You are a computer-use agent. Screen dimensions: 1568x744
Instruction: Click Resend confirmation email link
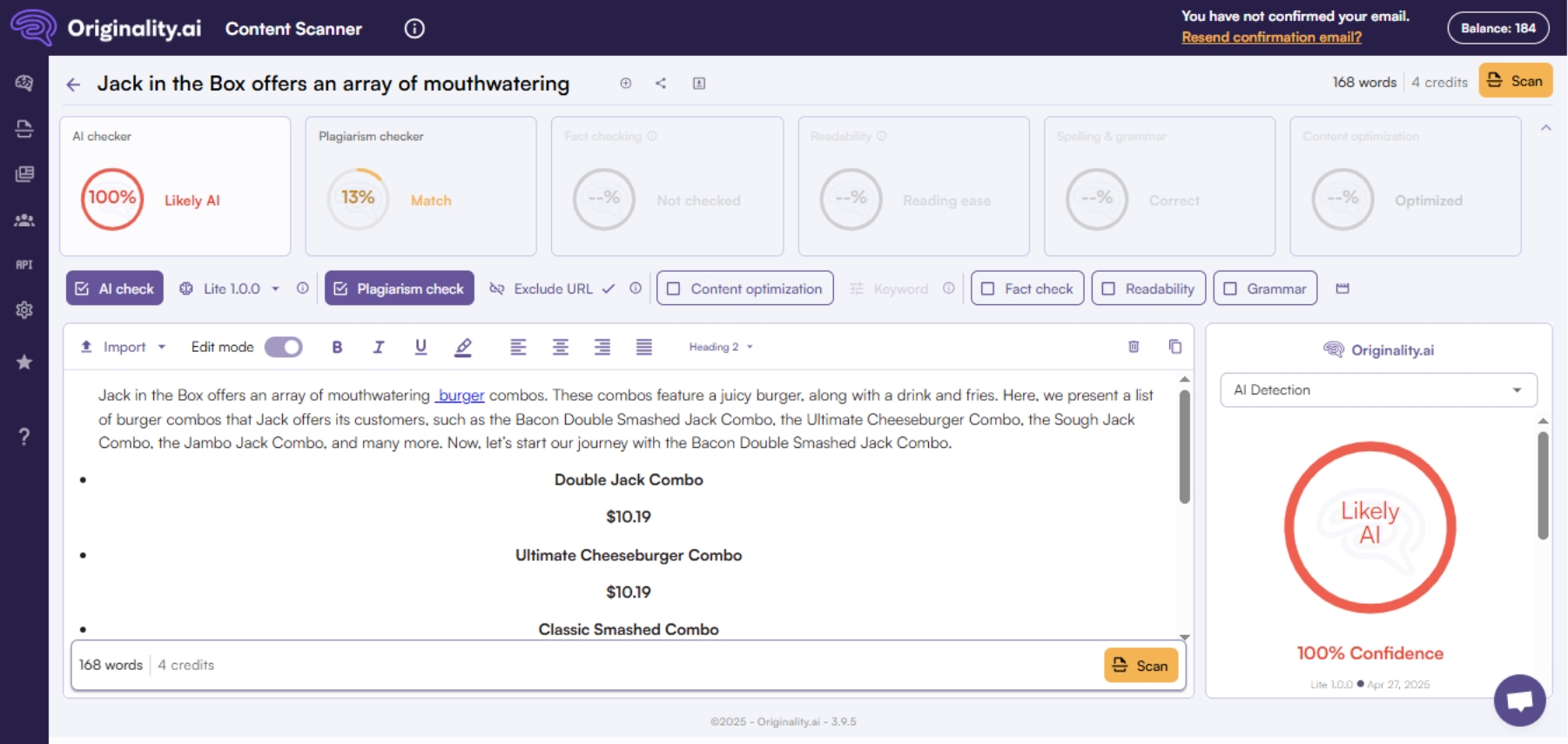pos(1271,37)
